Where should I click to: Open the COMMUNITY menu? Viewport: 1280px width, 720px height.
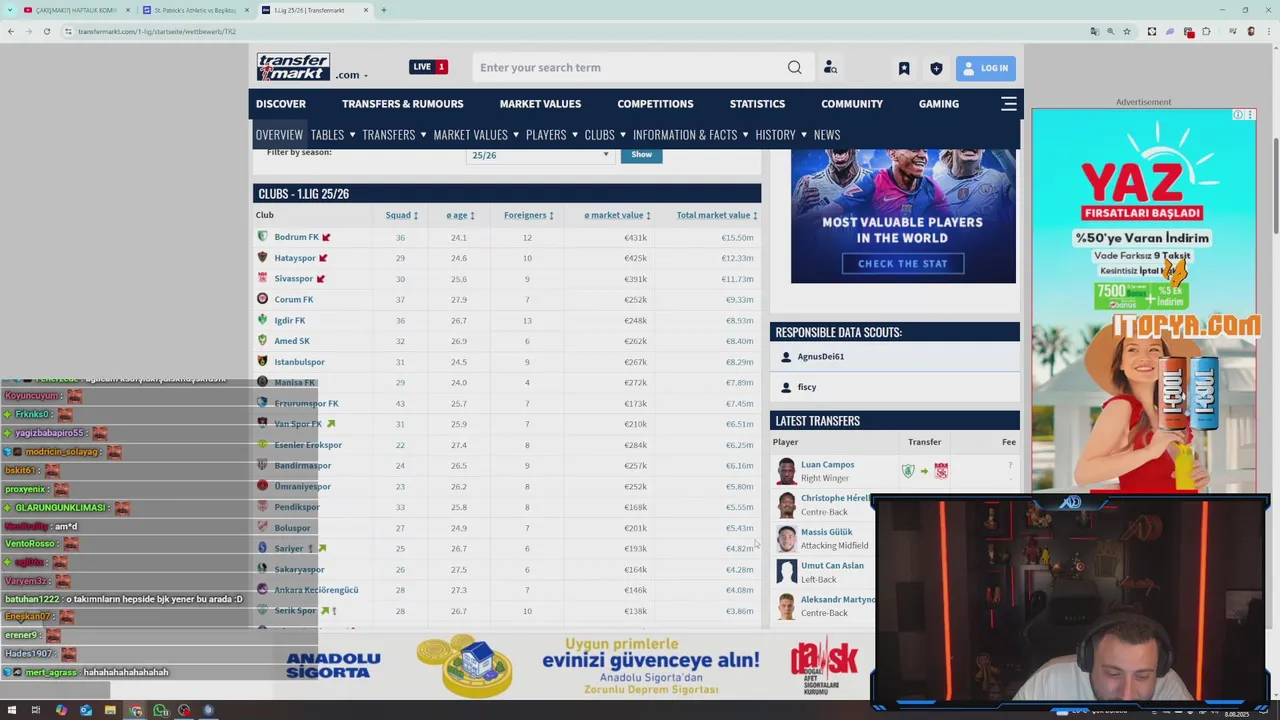[x=852, y=104]
